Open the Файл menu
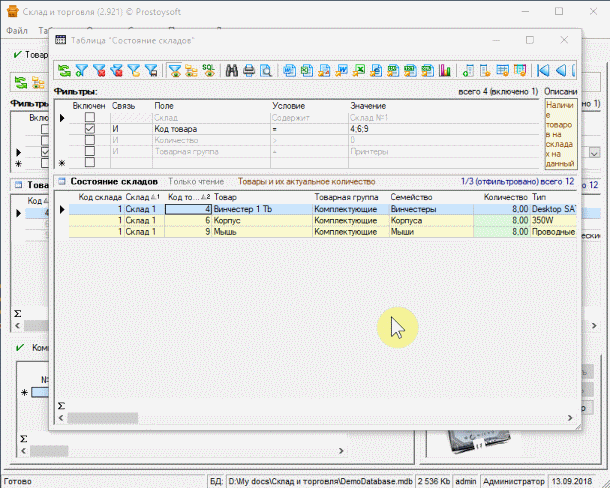 [x=16, y=32]
